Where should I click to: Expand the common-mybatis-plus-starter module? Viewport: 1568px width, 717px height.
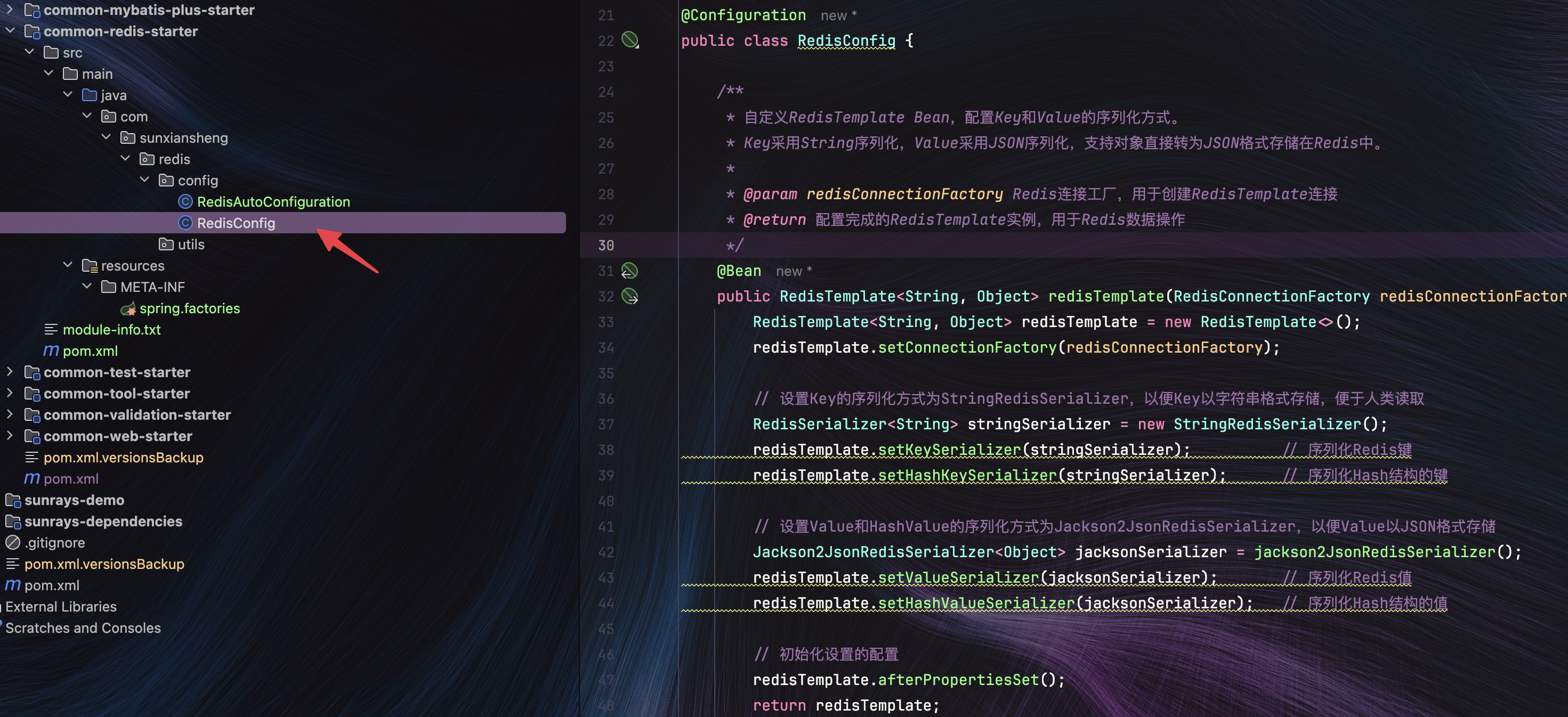point(10,10)
